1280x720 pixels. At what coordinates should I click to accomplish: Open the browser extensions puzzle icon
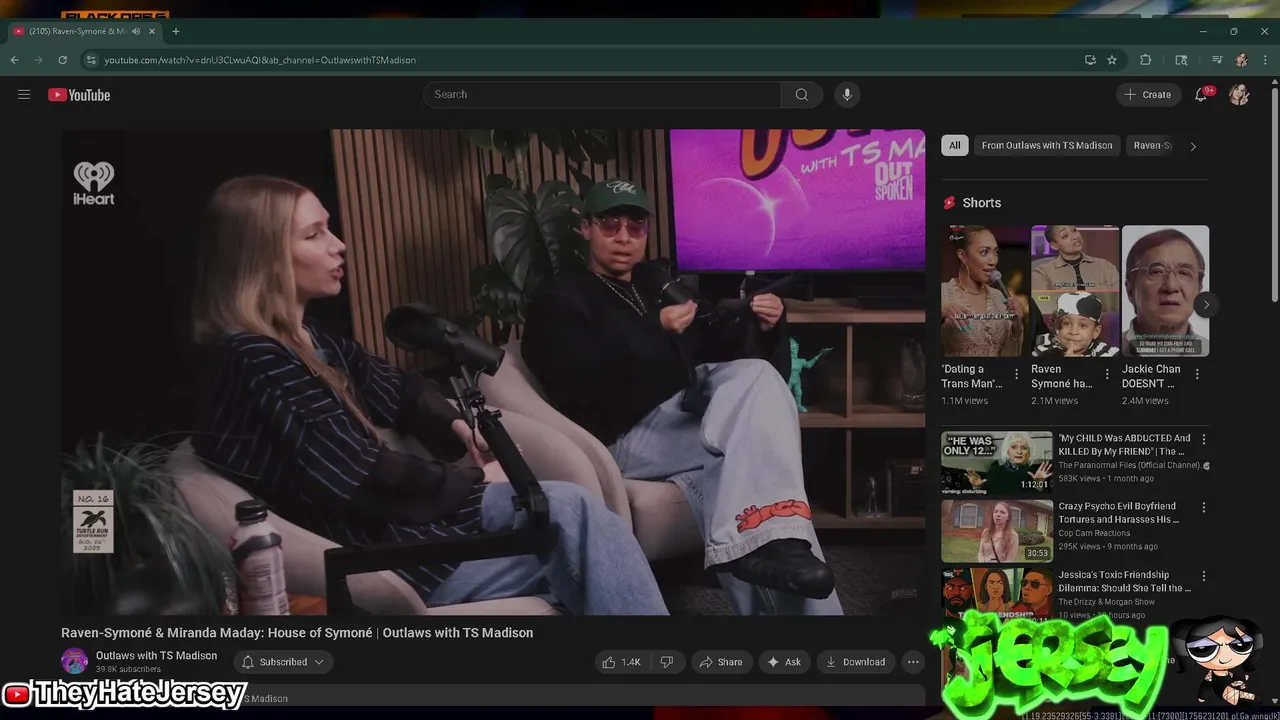[1146, 60]
